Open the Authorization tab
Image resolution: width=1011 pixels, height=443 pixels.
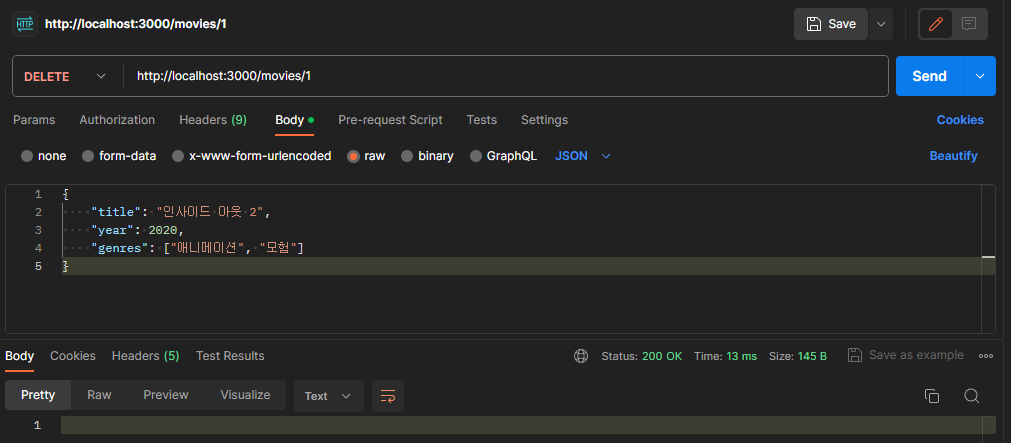coord(117,120)
